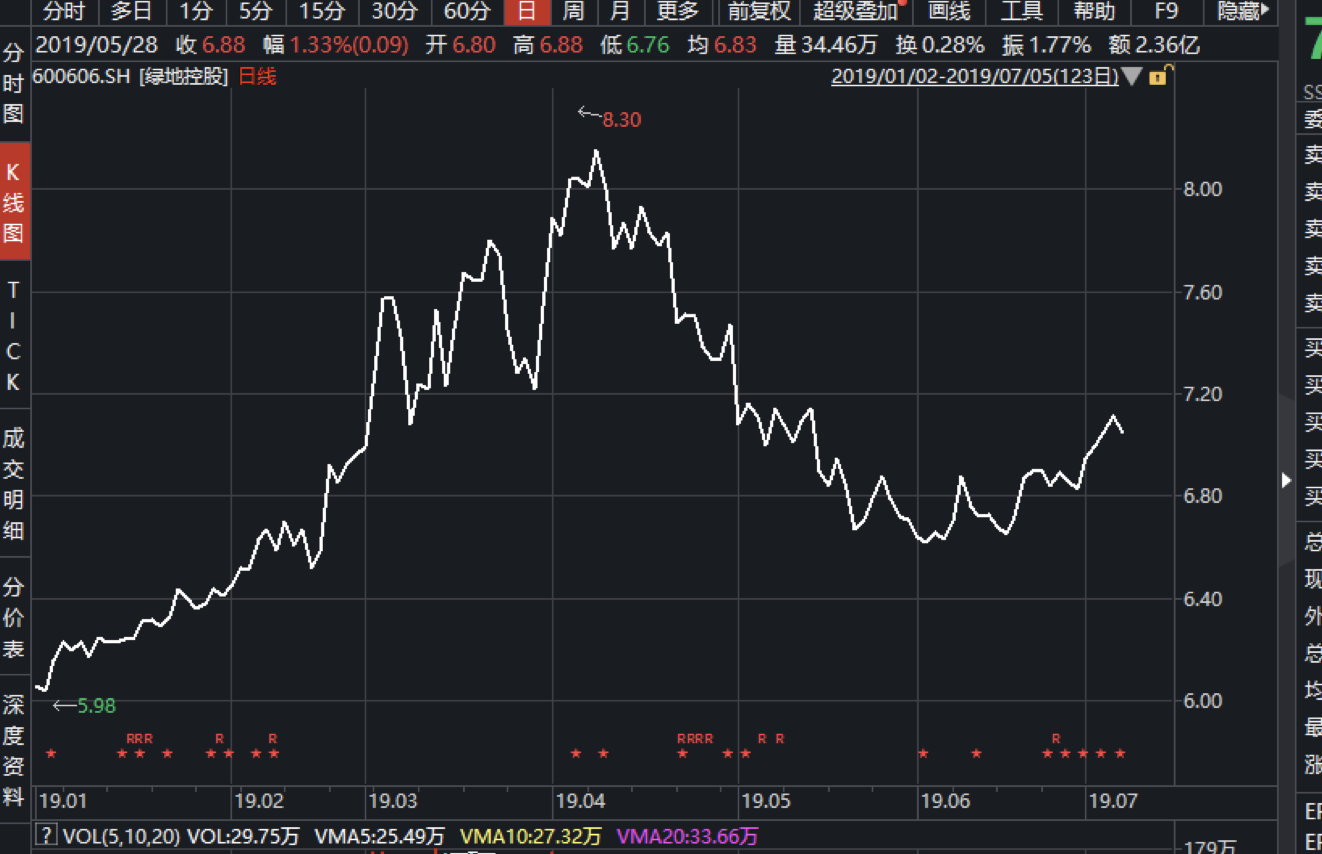Select the 日 daily period tab
The image size is (1322, 854).
[526, 12]
